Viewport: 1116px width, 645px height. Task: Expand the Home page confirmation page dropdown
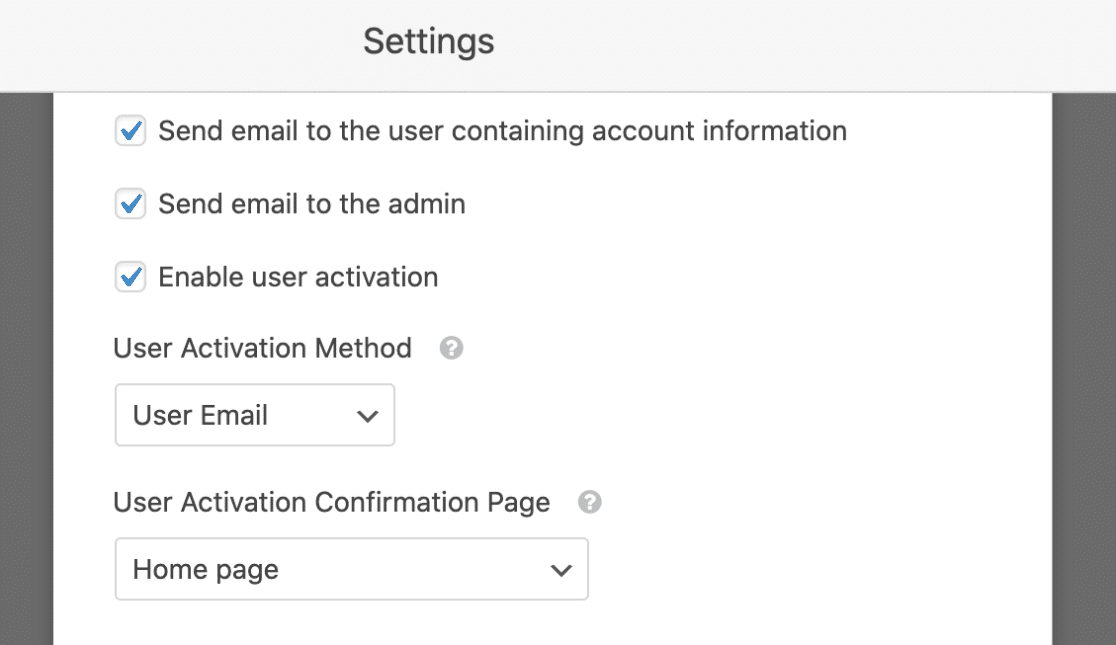coord(352,569)
